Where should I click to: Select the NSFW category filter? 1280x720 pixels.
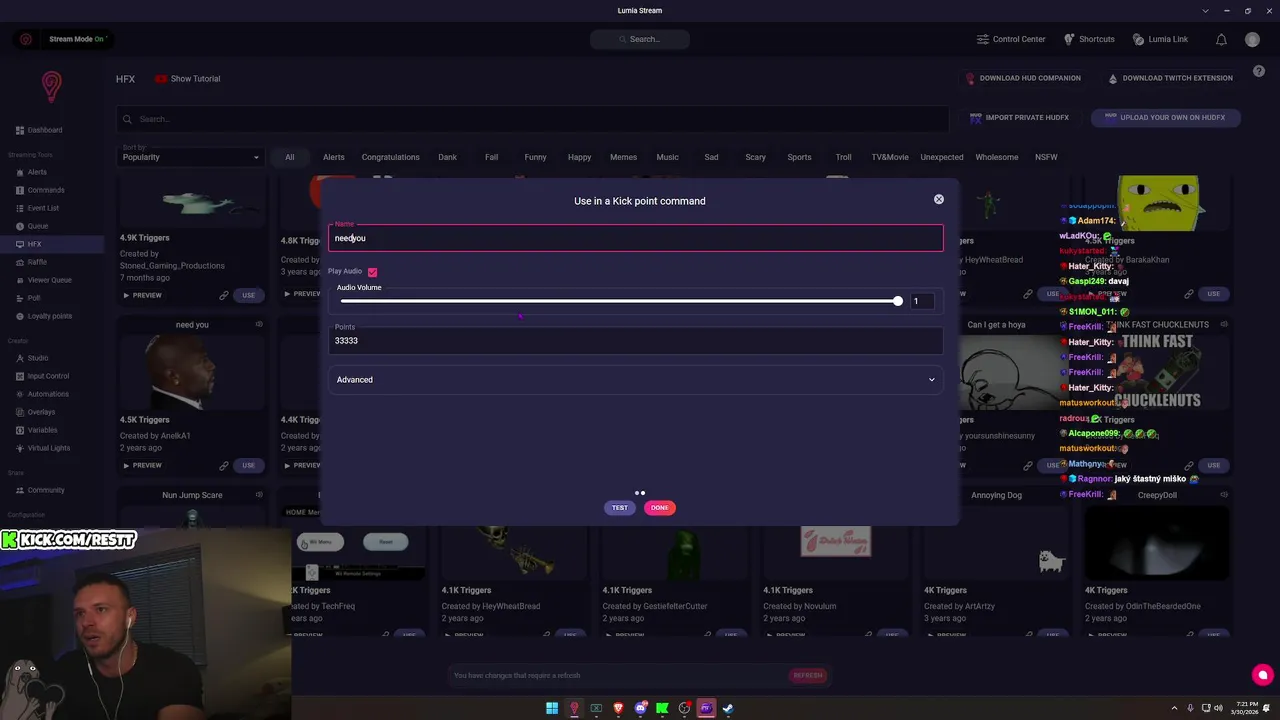(1046, 157)
